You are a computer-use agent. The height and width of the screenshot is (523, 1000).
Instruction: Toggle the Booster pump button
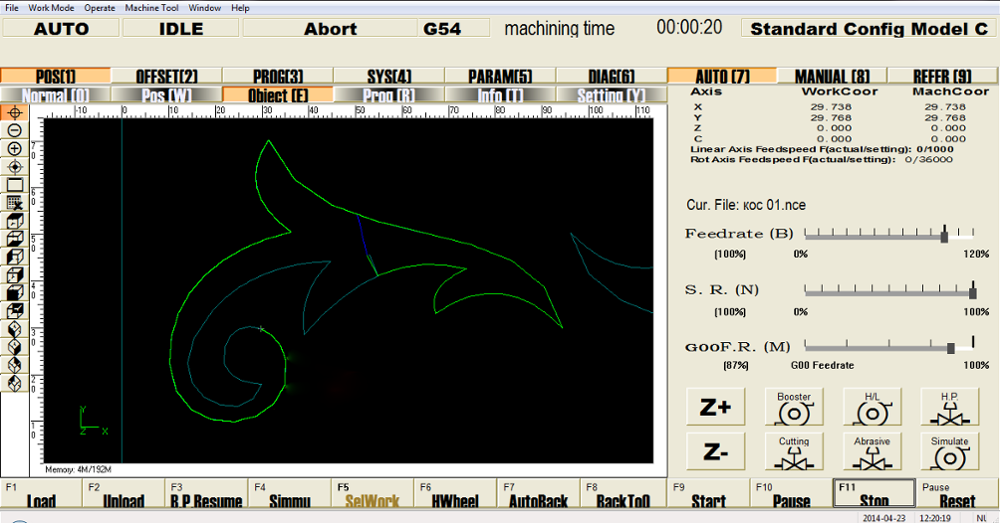[794, 407]
